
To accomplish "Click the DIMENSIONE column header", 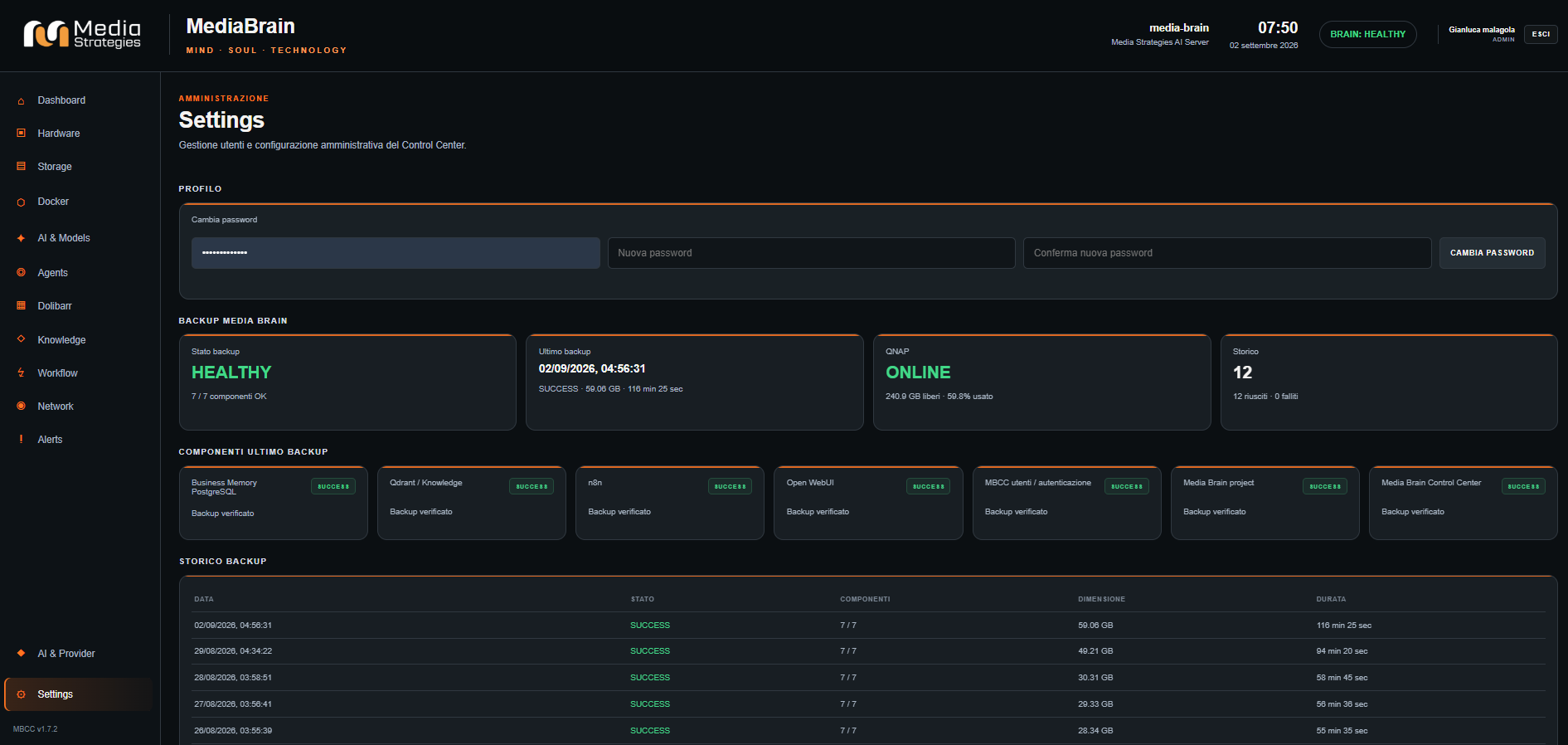I will 1101,599.
